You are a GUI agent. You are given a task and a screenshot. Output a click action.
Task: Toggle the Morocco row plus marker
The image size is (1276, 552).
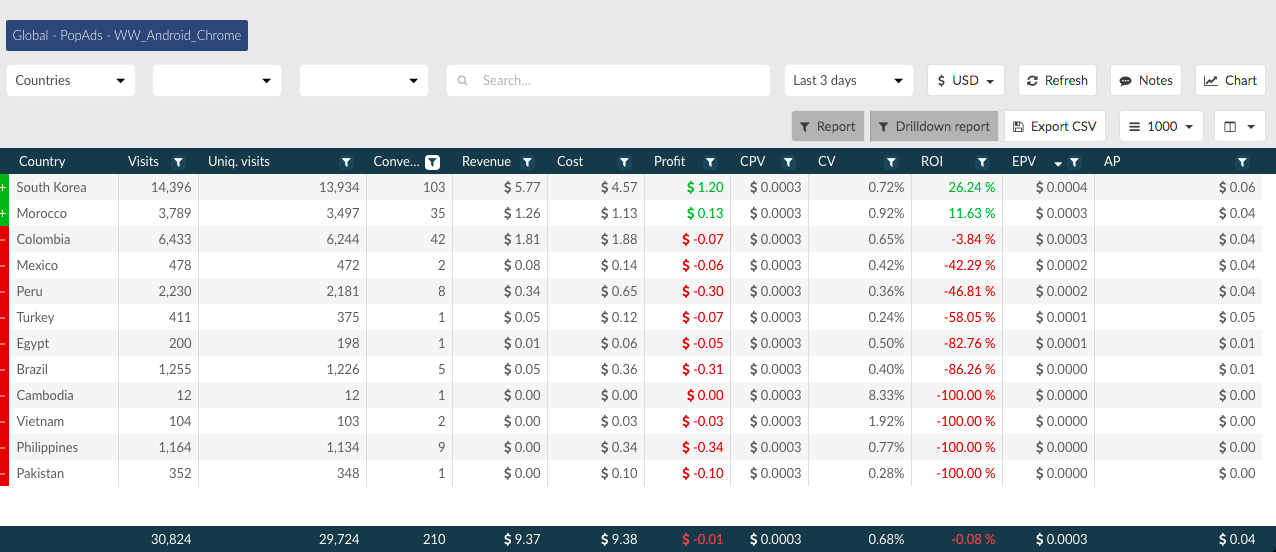point(4,213)
